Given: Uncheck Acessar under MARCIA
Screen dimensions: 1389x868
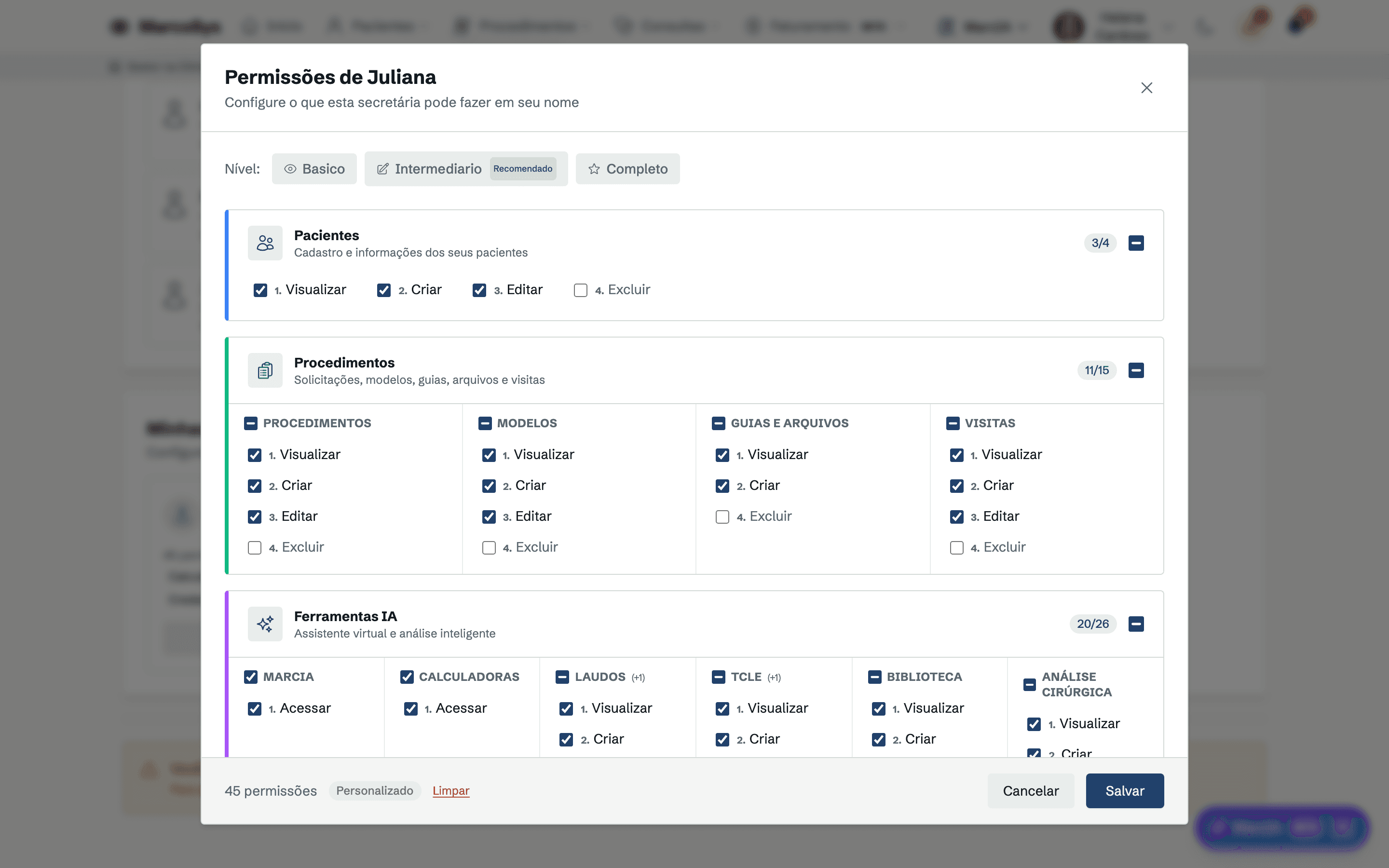Looking at the screenshot, I should coord(255,709).
